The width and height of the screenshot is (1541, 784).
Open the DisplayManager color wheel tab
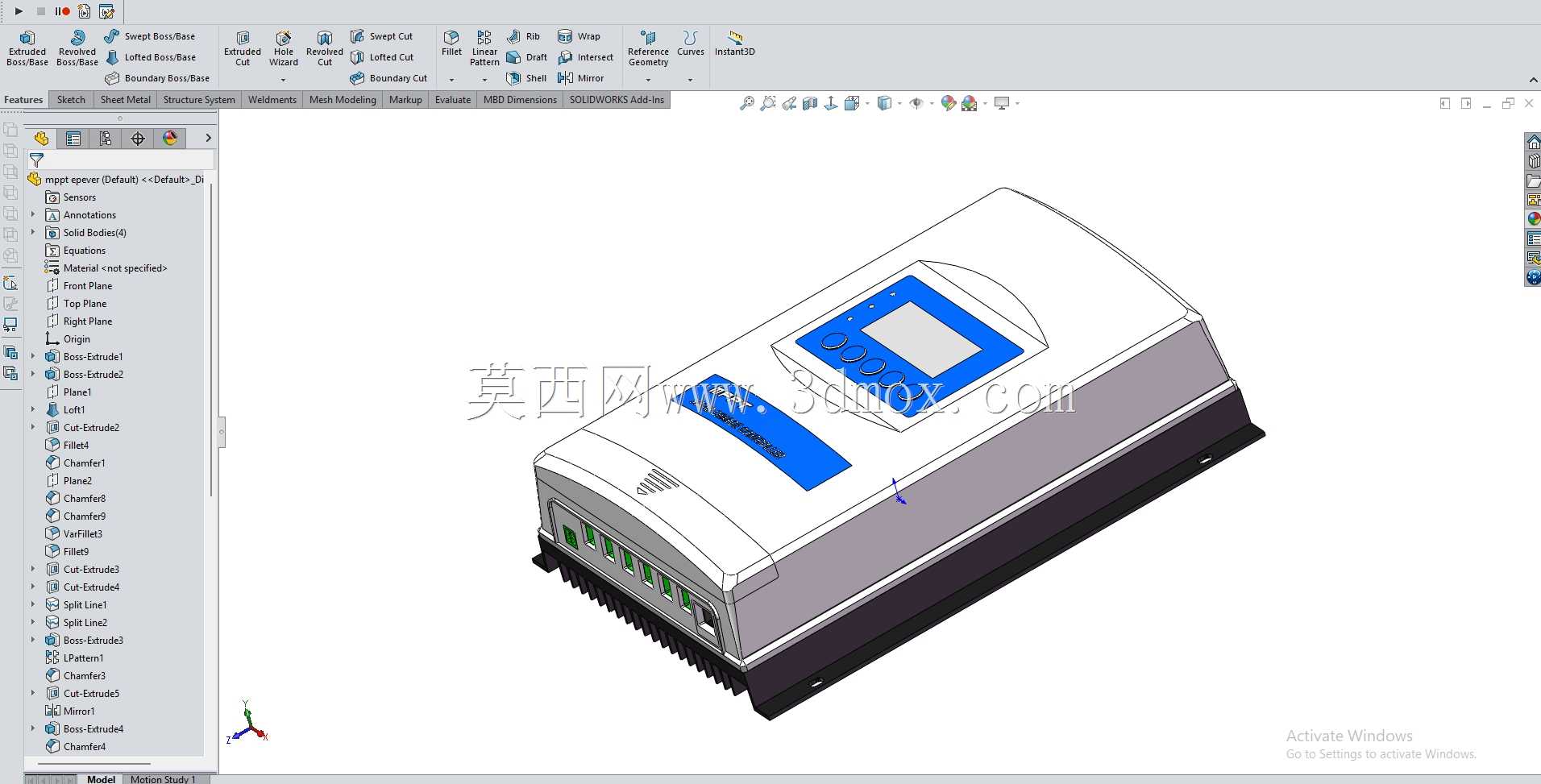pyautogui.click(x=170, y=139)
